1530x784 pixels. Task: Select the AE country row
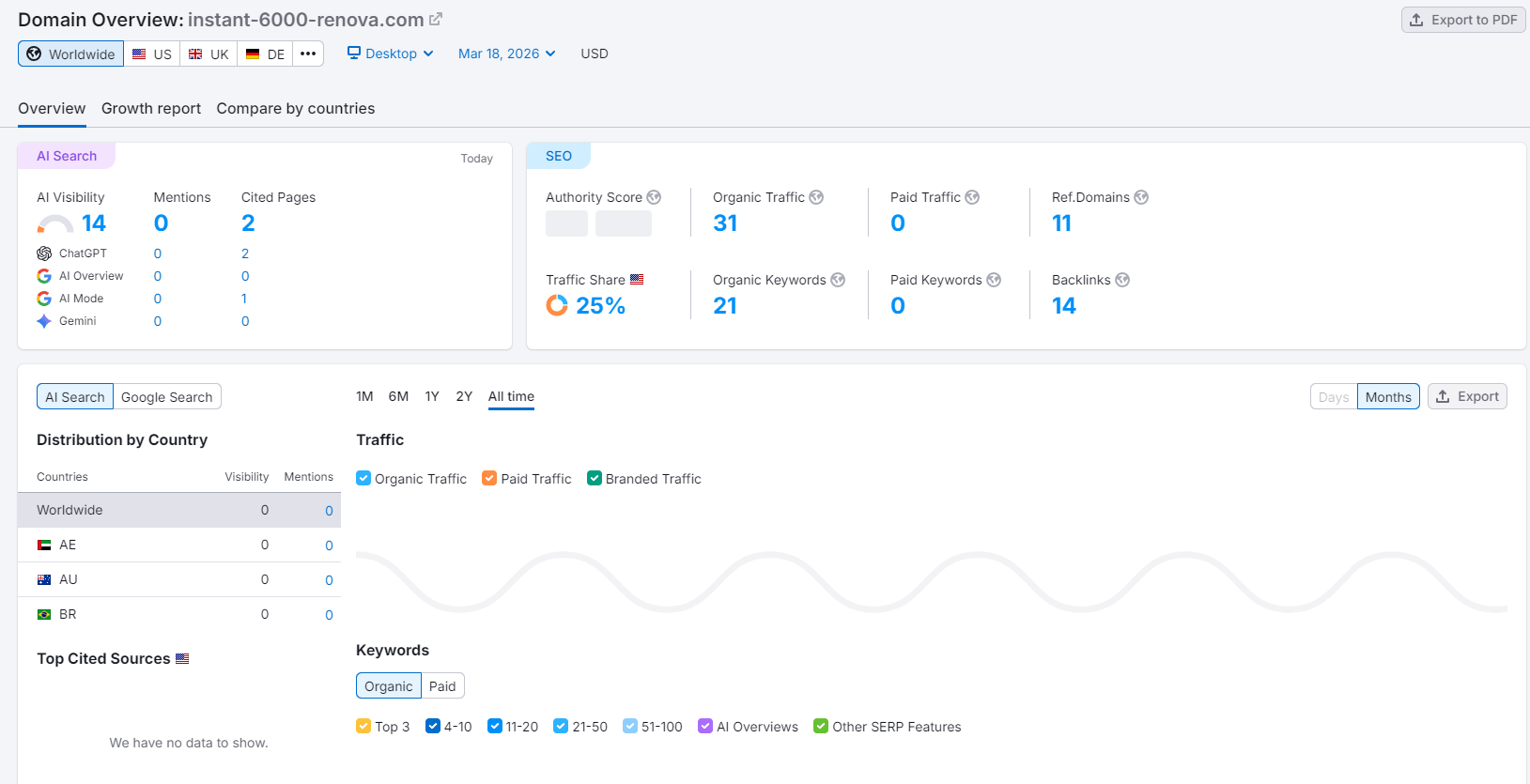click(x=179, y=545)
